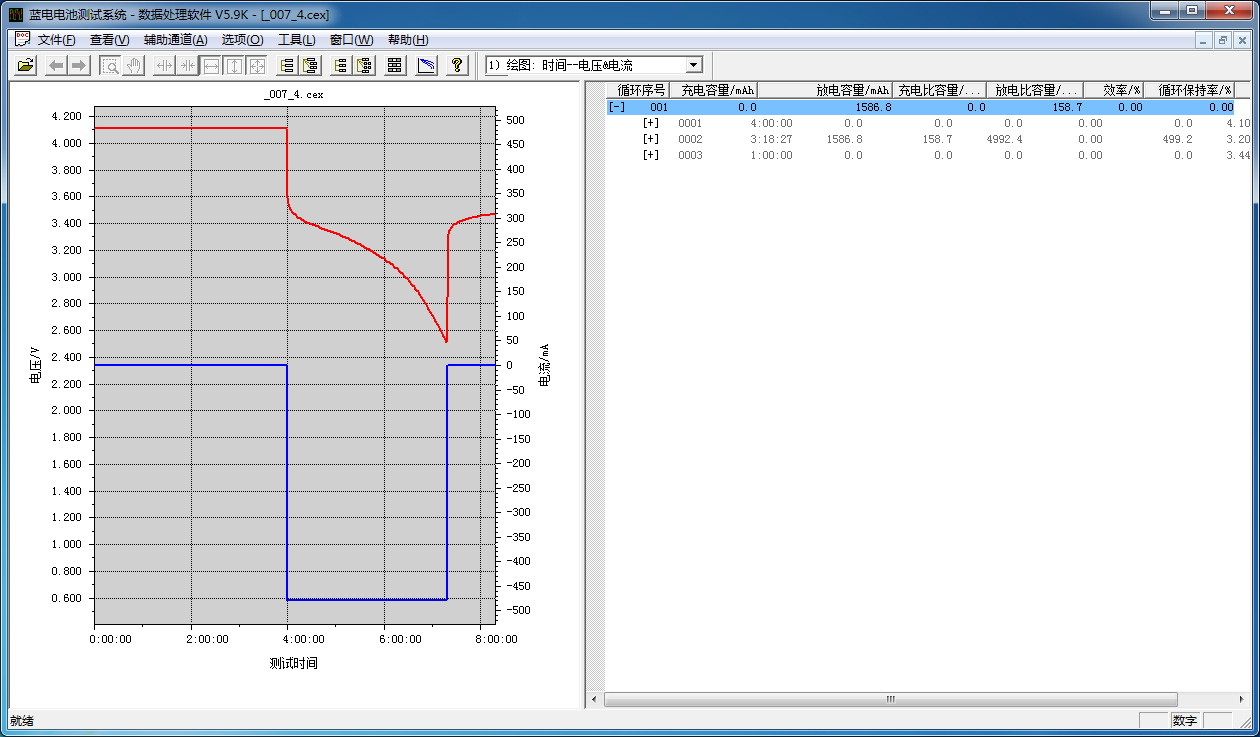Click the 4992.4 value cell
This screenshot has height=737, width=1260.
(1004, 139)
